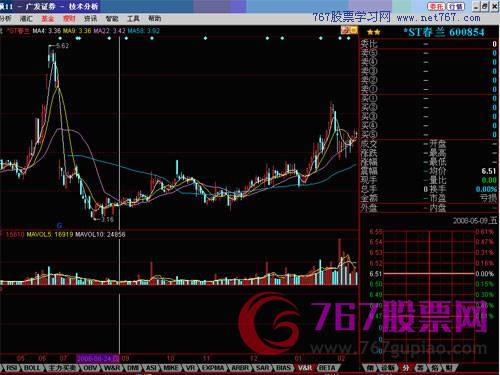The image size is (500, 375).
Task: Click the star rating icon beside *ST春兰
Action: coord(373,32)
